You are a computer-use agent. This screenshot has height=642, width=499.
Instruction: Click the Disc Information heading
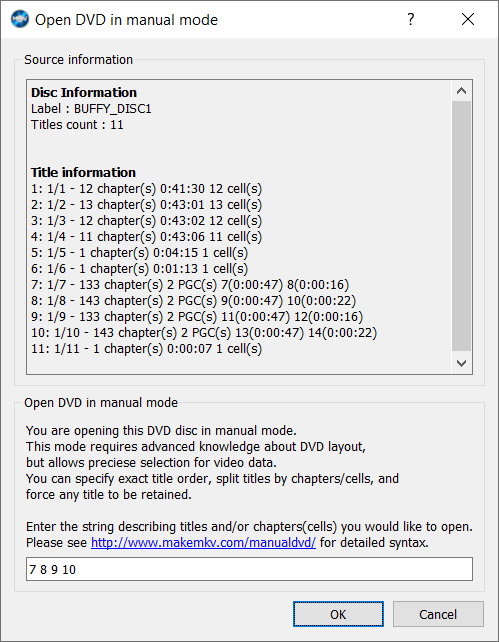(84, 93)
